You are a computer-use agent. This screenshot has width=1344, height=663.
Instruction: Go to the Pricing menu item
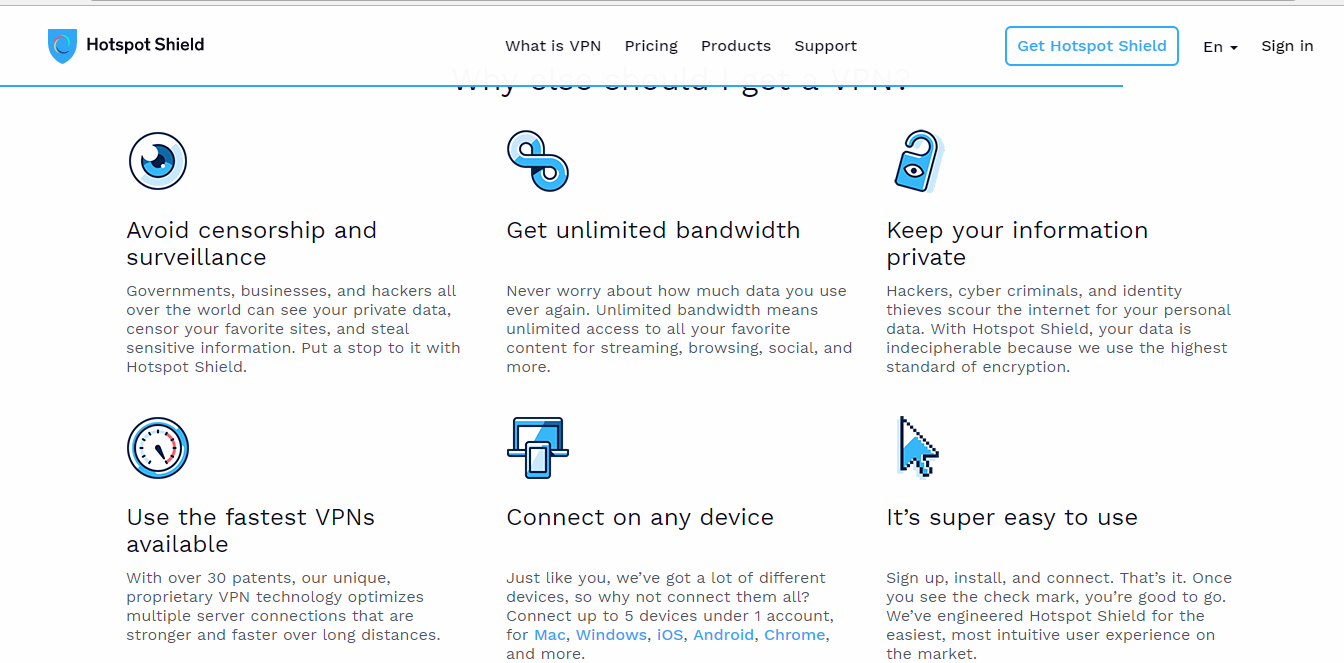click(x=651, y=46)
